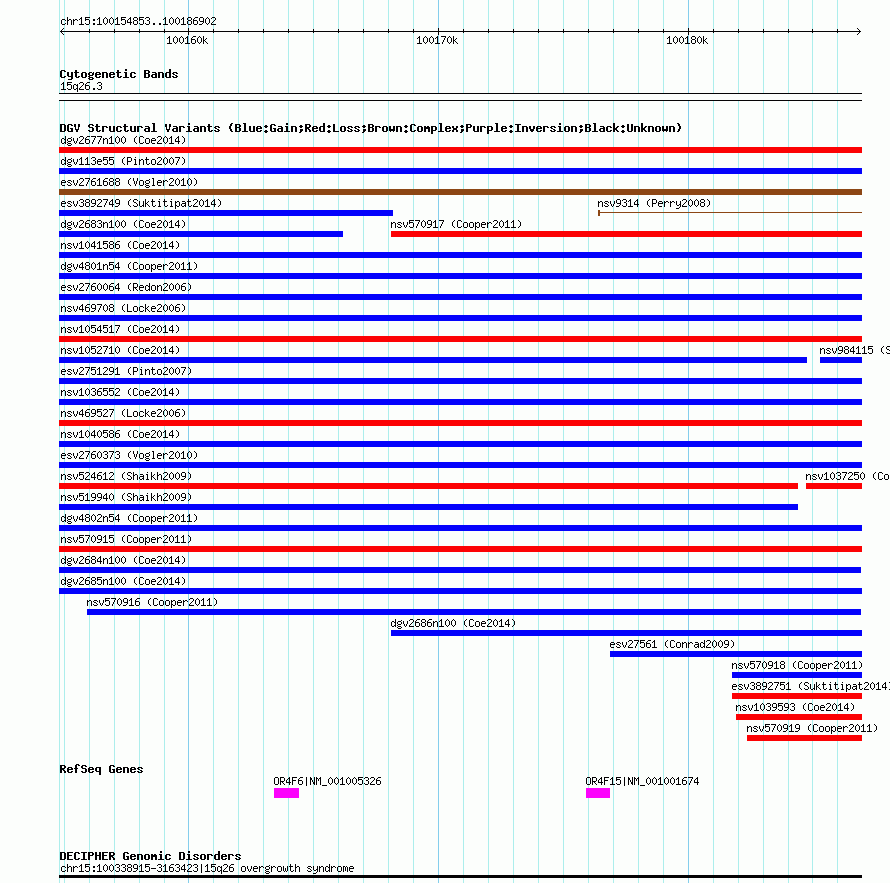Screen dimensions: 890x883
Task: Click the thin brown nsv9314 variant line
Action: [x=730, y=213]
